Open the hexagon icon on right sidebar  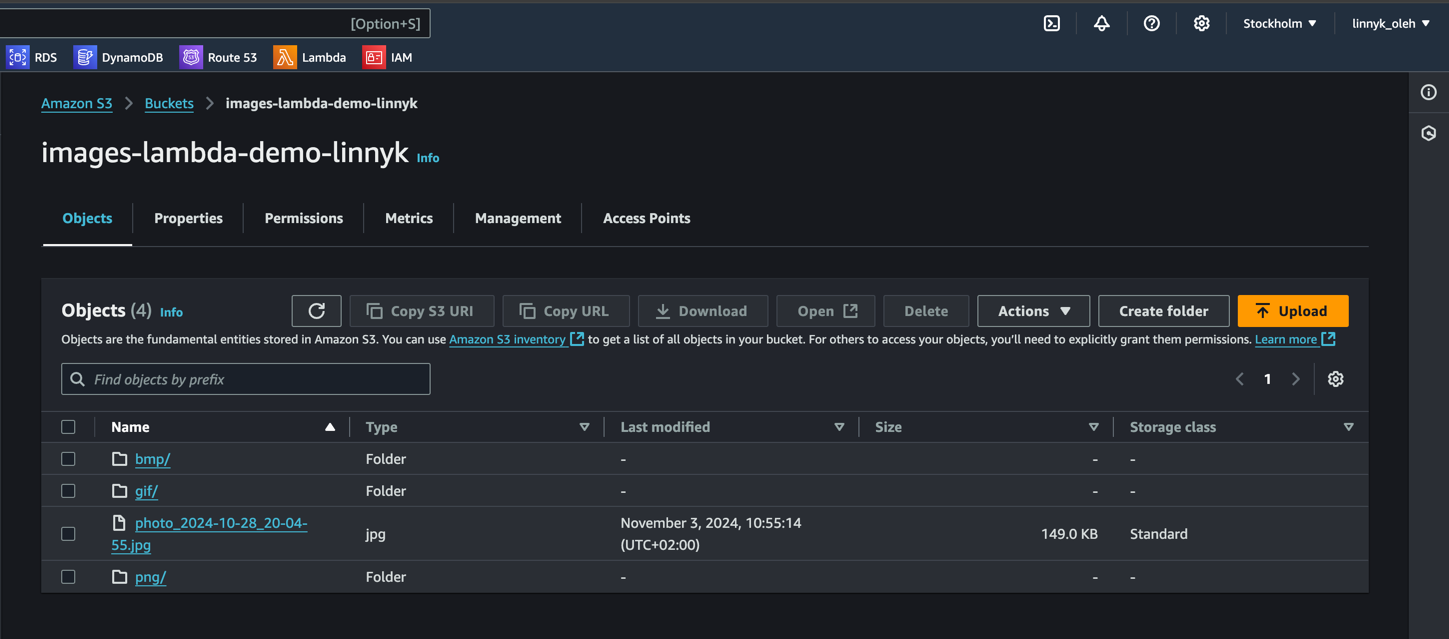(x=1429, y=133)
